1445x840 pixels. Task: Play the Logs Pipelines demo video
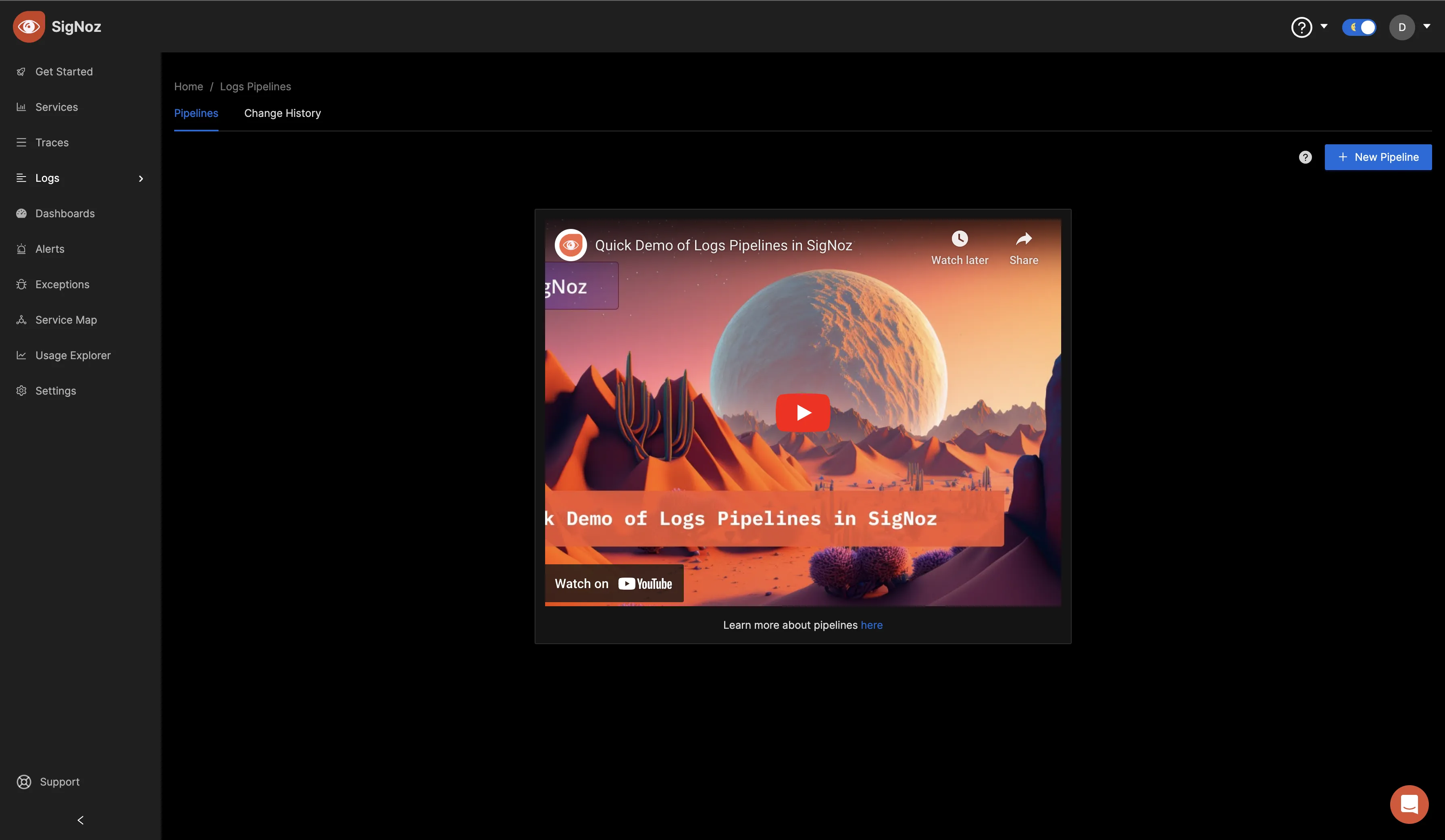point(803,413)
